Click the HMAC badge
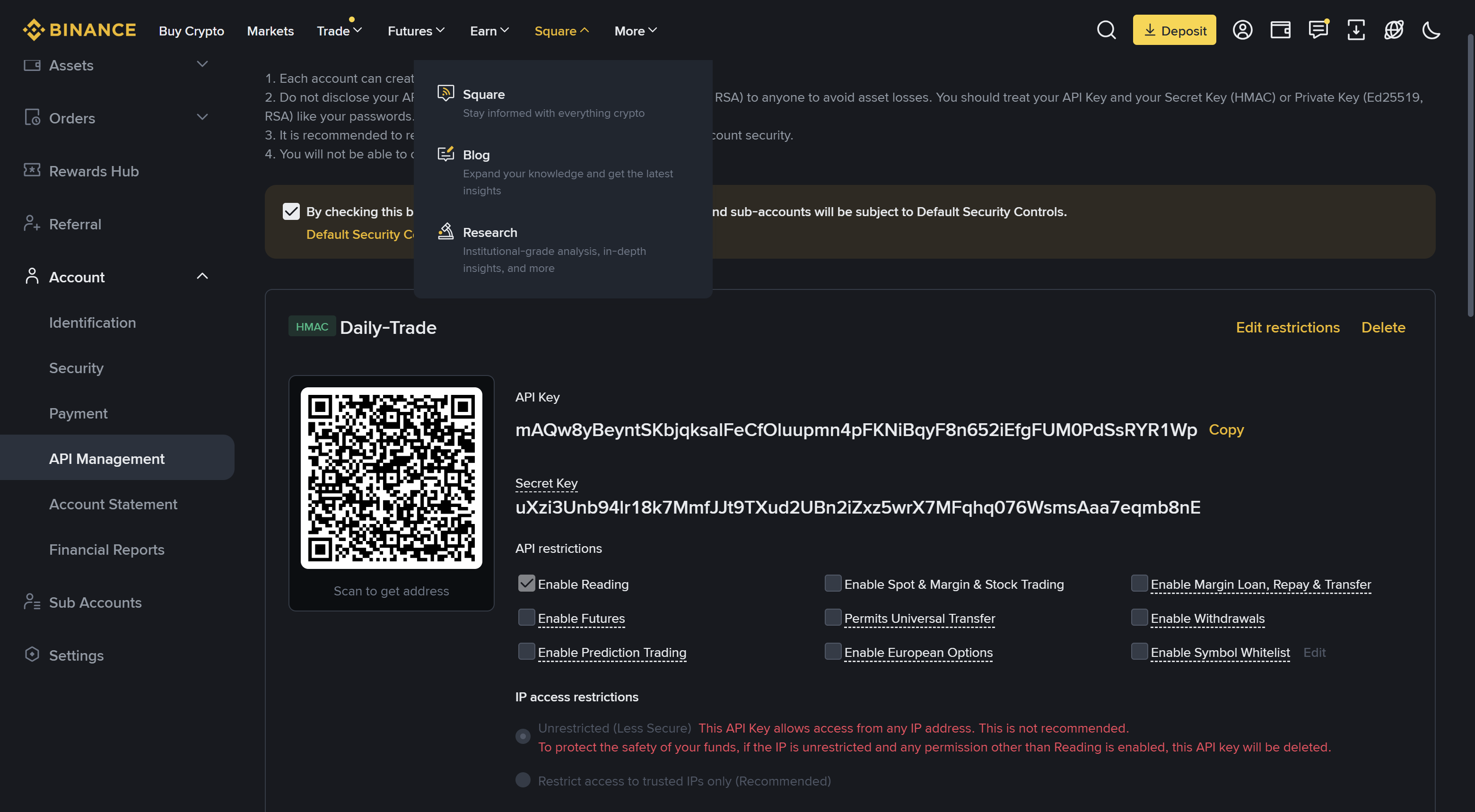This screenshot has width=1475, height=812. [312, 326]
